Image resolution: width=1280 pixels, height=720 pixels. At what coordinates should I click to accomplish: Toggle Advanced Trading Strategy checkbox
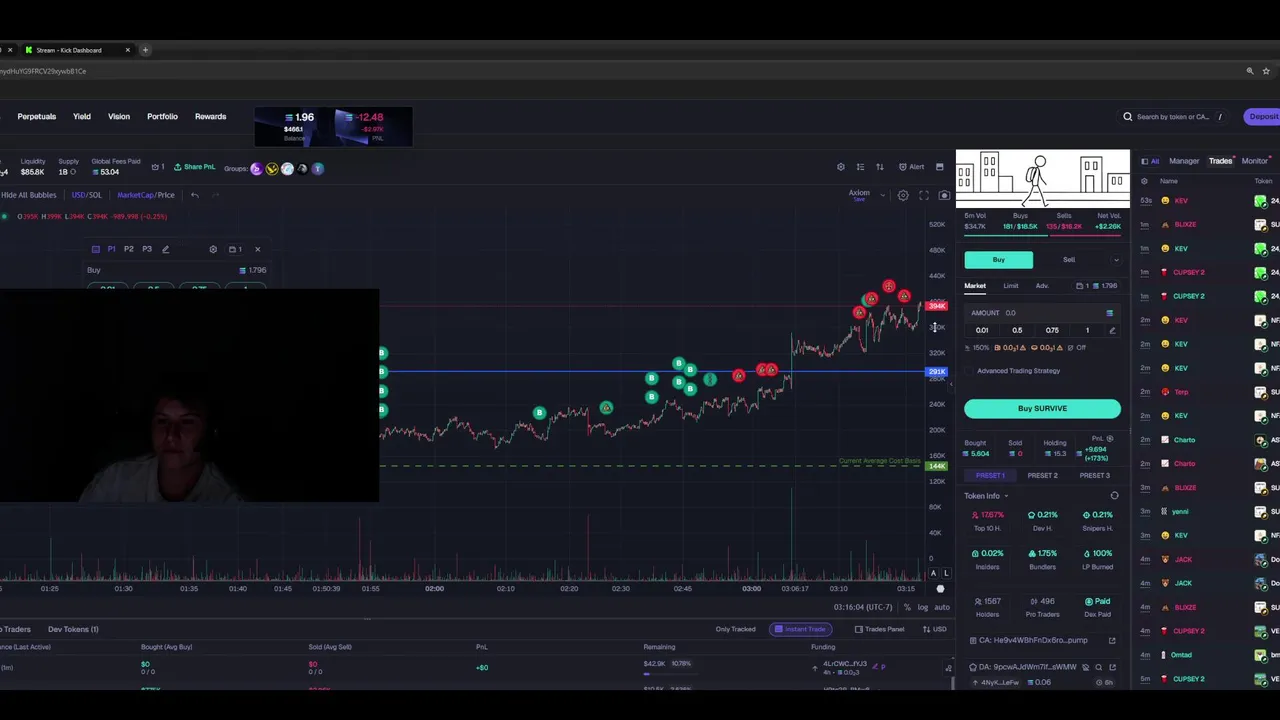click(968, 371)
